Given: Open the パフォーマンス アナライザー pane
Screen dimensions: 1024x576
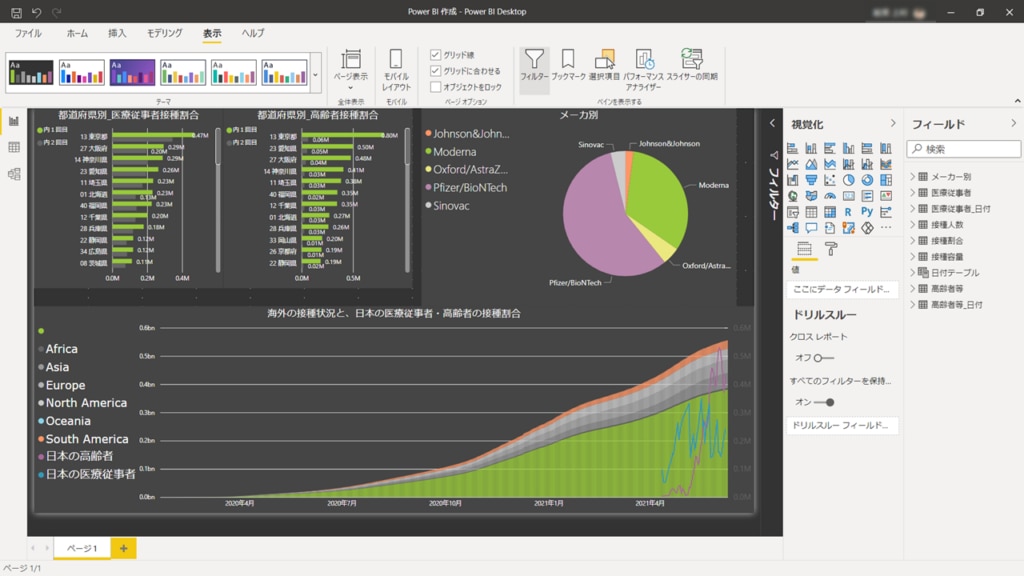Looking at the screenshot, I should click(x=644, y=69).
